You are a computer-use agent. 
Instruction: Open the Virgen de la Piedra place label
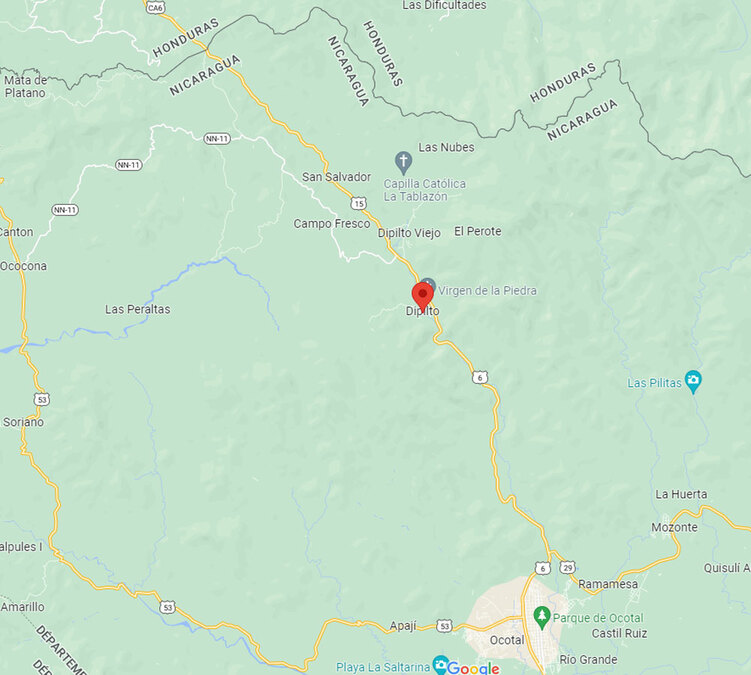point(487,290)
